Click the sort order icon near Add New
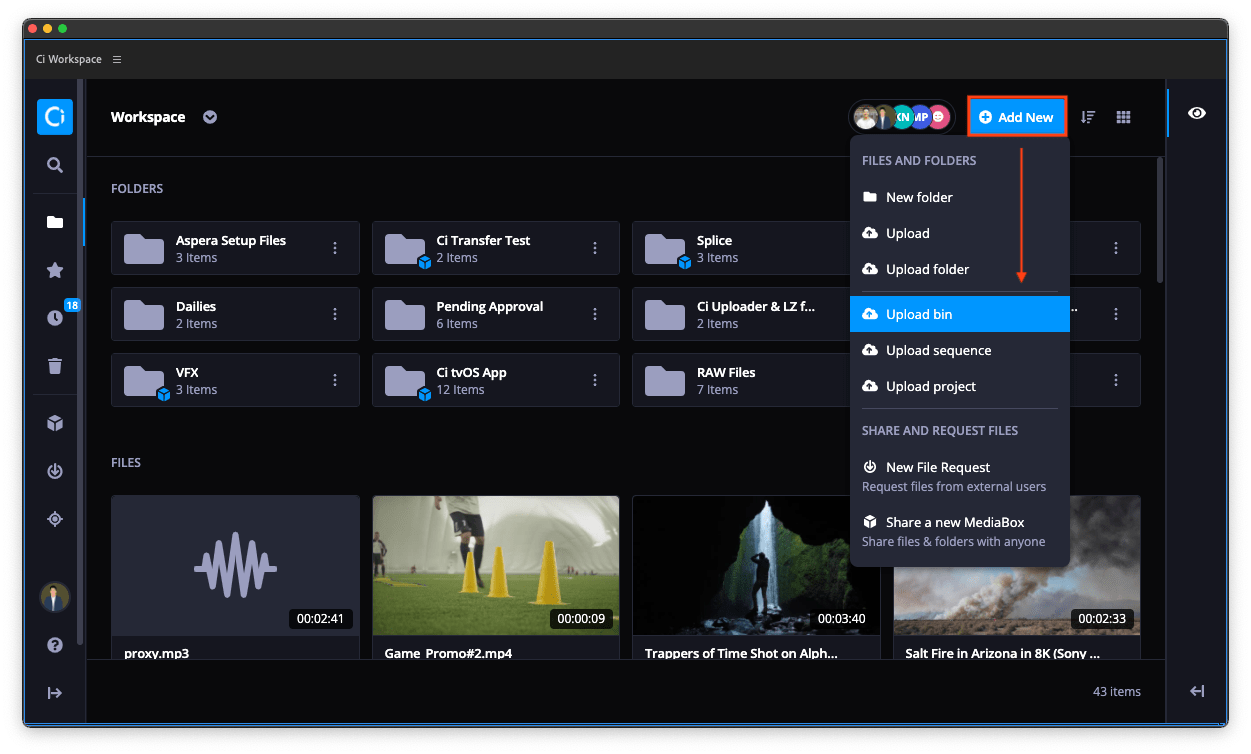Viewport: 1251px width, 754px height. click(x=1087, y=116)
